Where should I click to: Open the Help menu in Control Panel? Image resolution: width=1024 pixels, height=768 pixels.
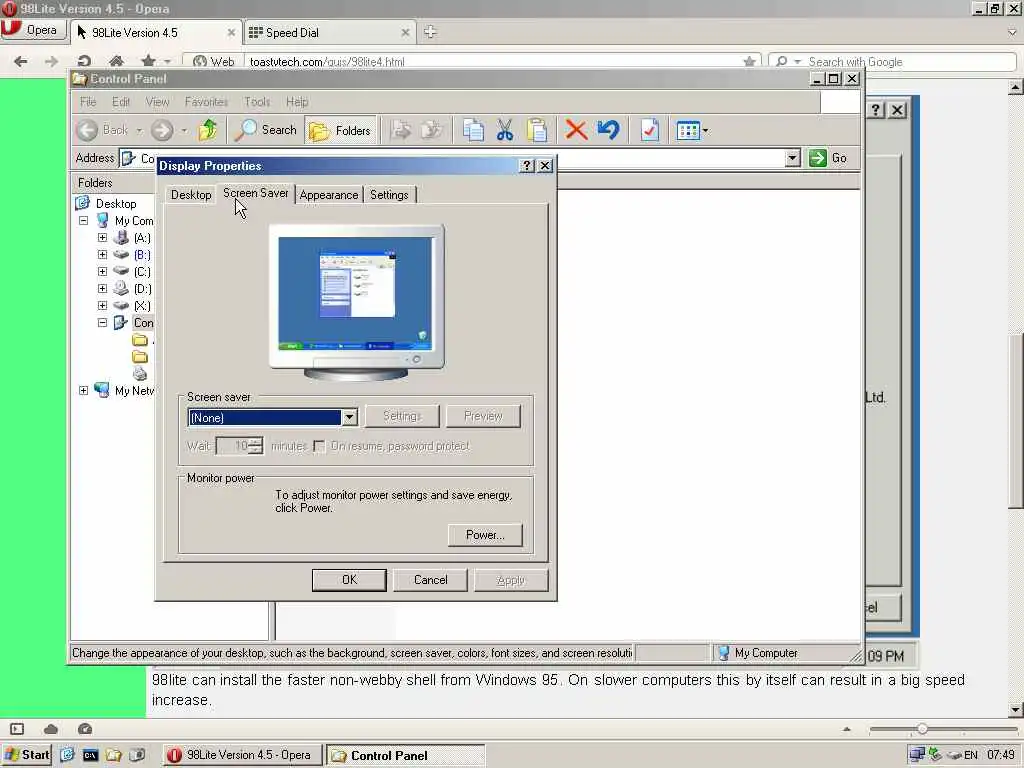297,102
